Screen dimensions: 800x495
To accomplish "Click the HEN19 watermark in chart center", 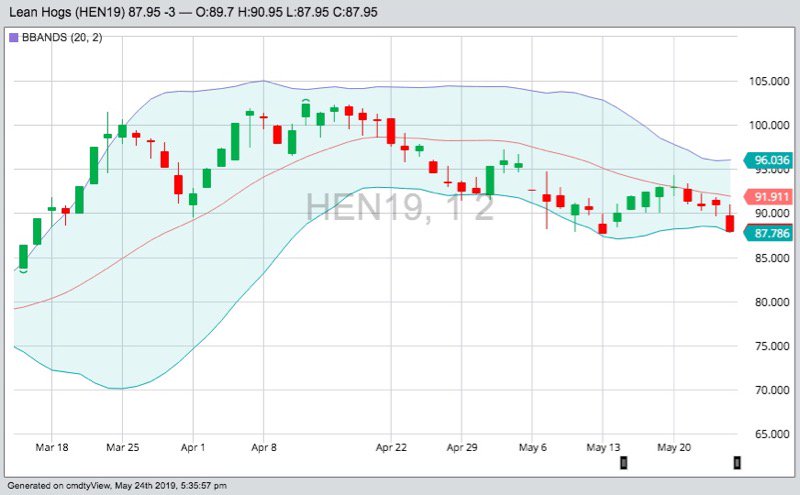I will (400, 207).
